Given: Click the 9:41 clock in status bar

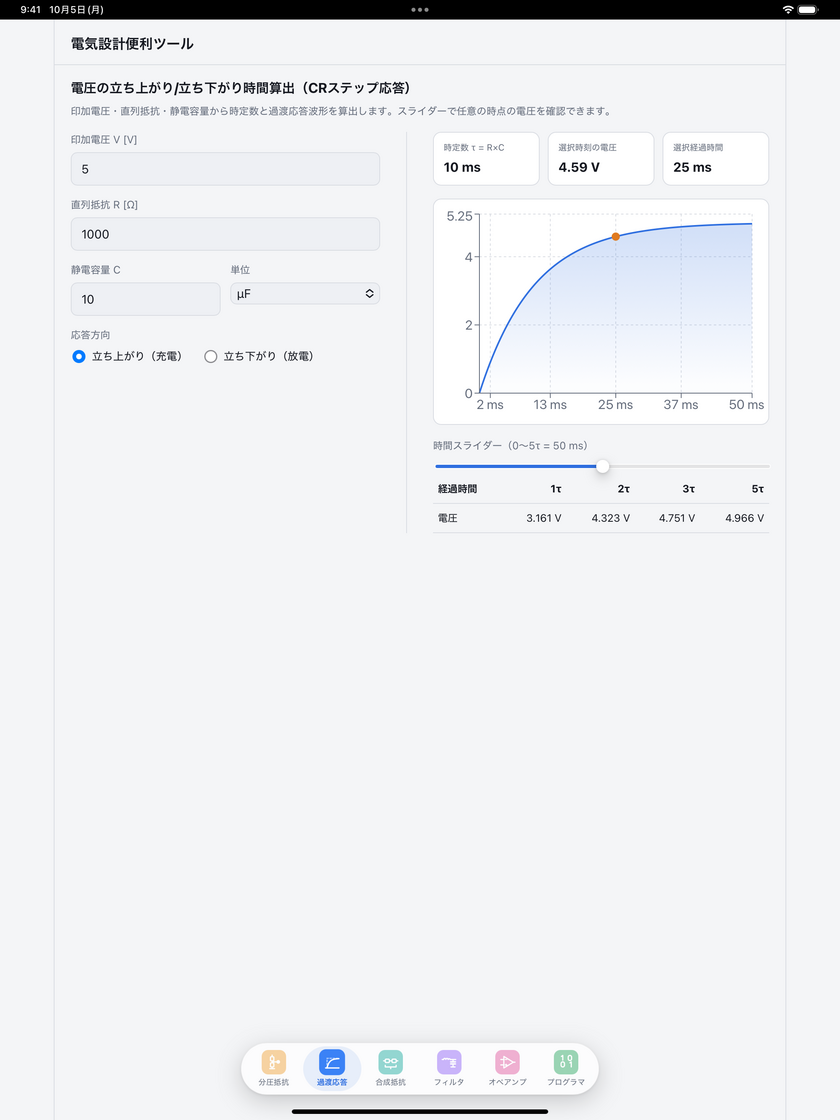Looking at the screenshot, I should pyautogui.click(x=31, y=10).
